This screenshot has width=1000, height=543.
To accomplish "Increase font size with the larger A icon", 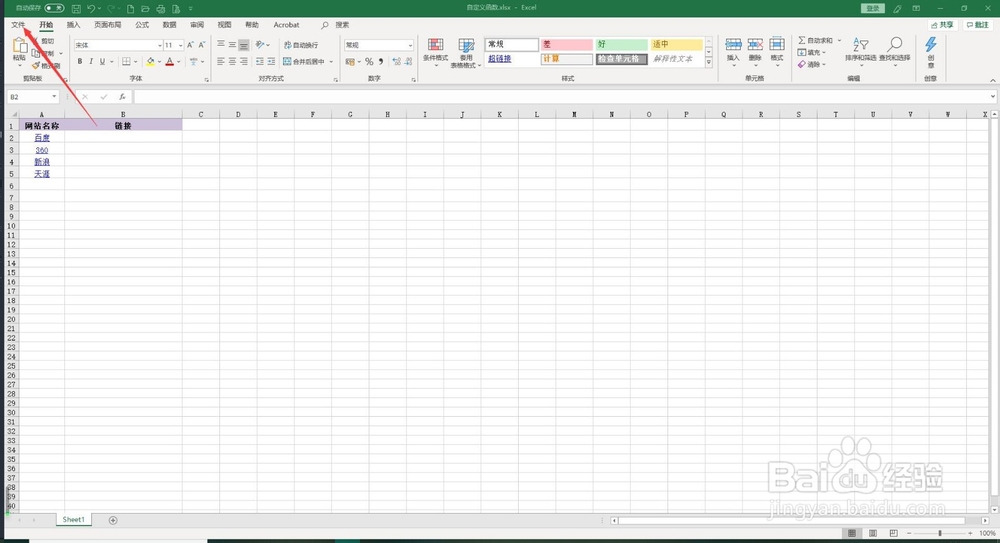I will point(190,45).
